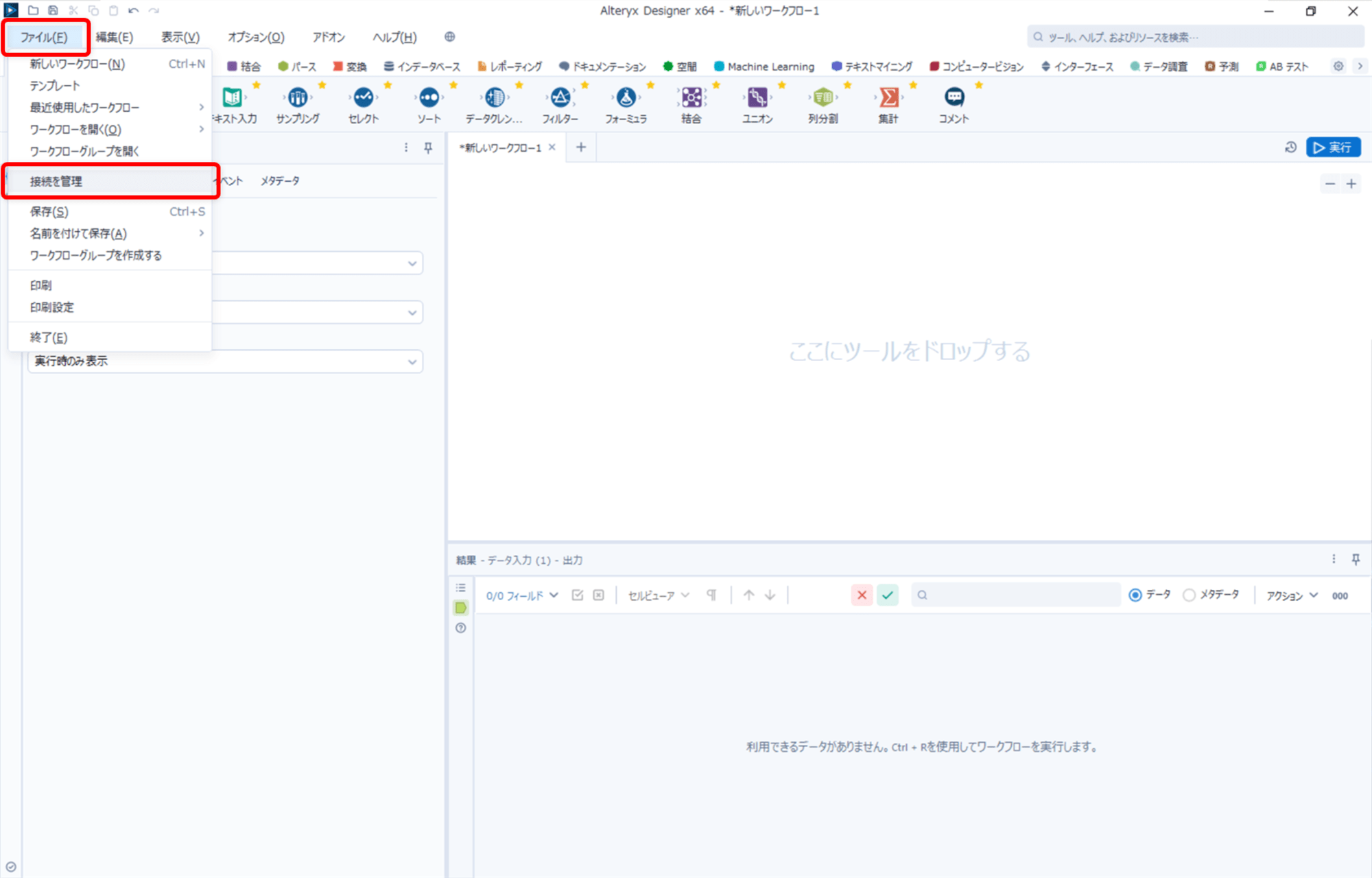Select the コメント tool icon
This screenshot has width=1372, height=878.
point(954,97)
